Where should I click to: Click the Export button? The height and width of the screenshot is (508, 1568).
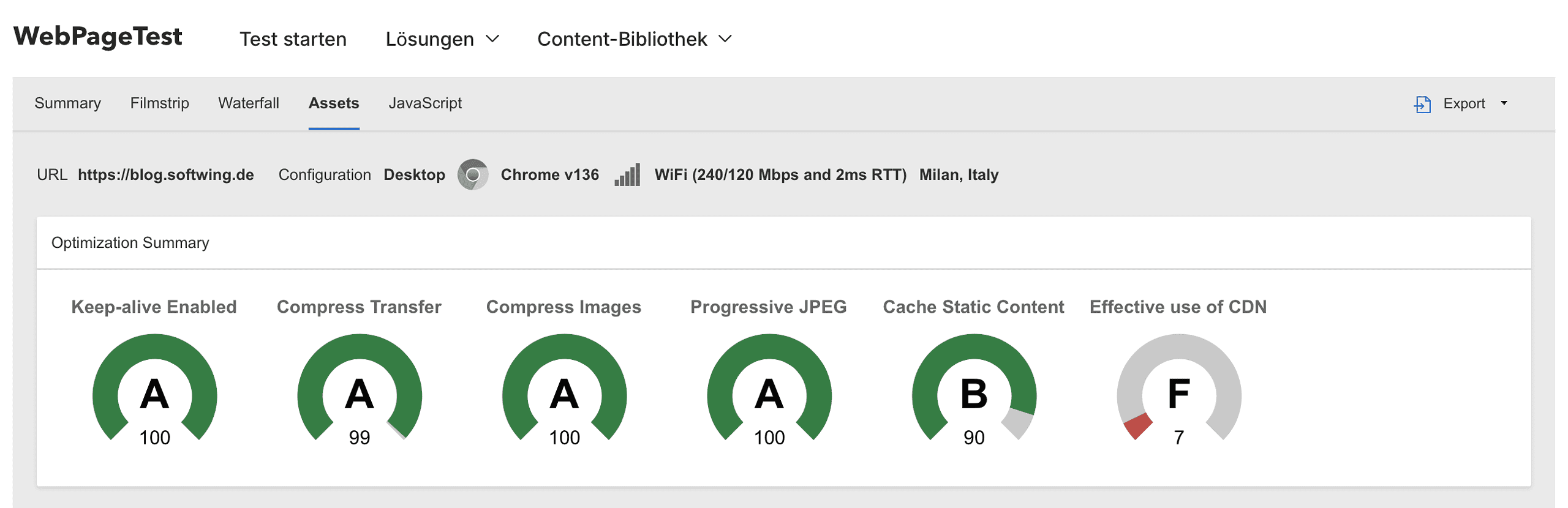click(1464, 103)
